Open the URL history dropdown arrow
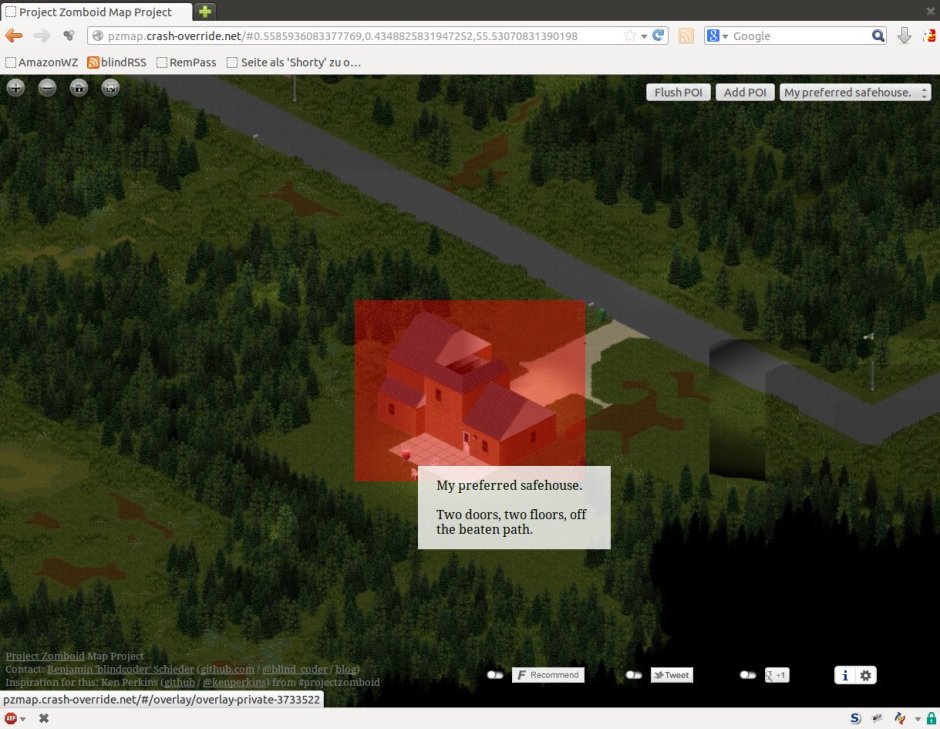 643,36
